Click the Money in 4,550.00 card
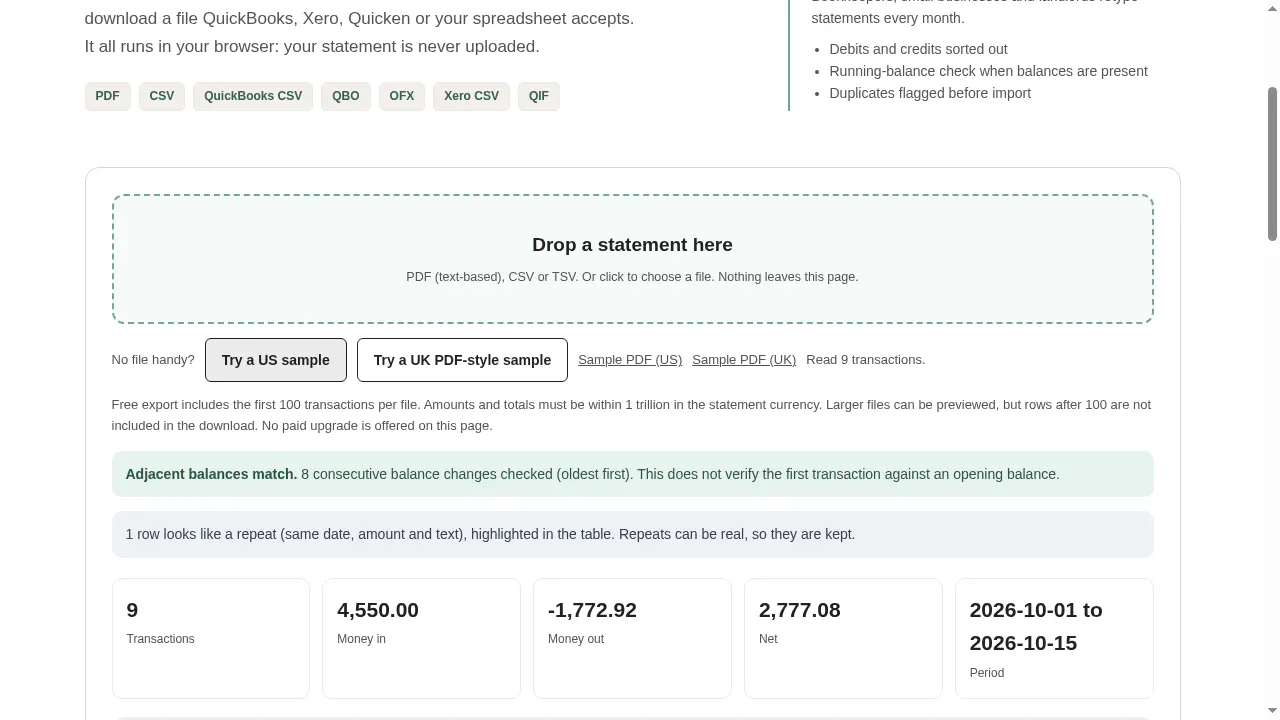The height and width of the screenshot is (720, 1280). pos(421,638)
